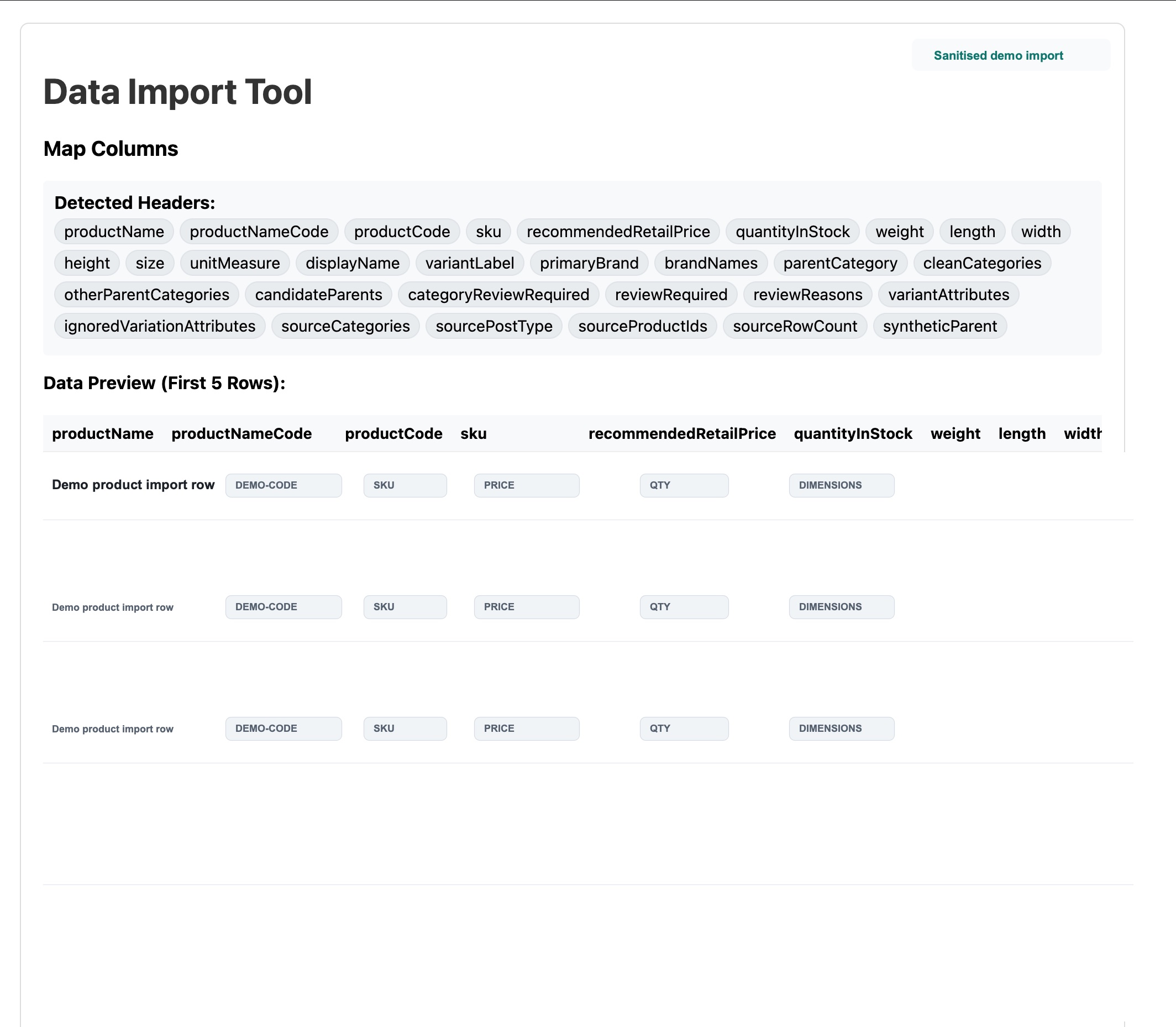Click the Sanitised demo import badge
This screenshot has height=1027, width=1176.
1010,55
